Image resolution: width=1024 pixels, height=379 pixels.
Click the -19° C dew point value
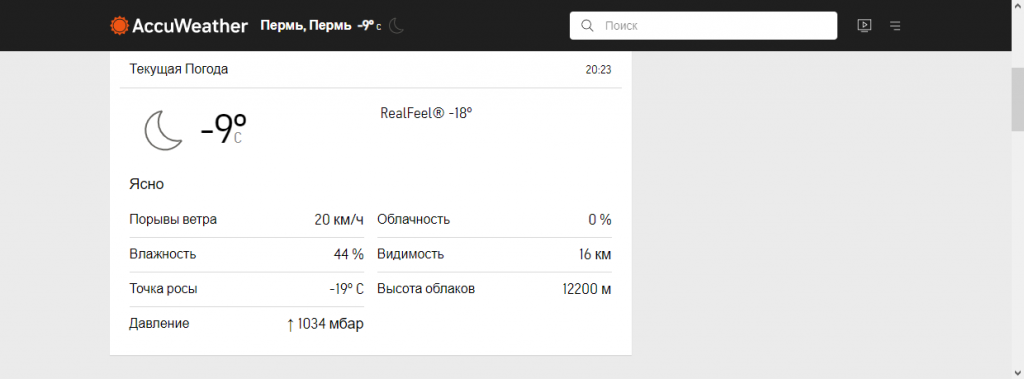pos(346,289)
